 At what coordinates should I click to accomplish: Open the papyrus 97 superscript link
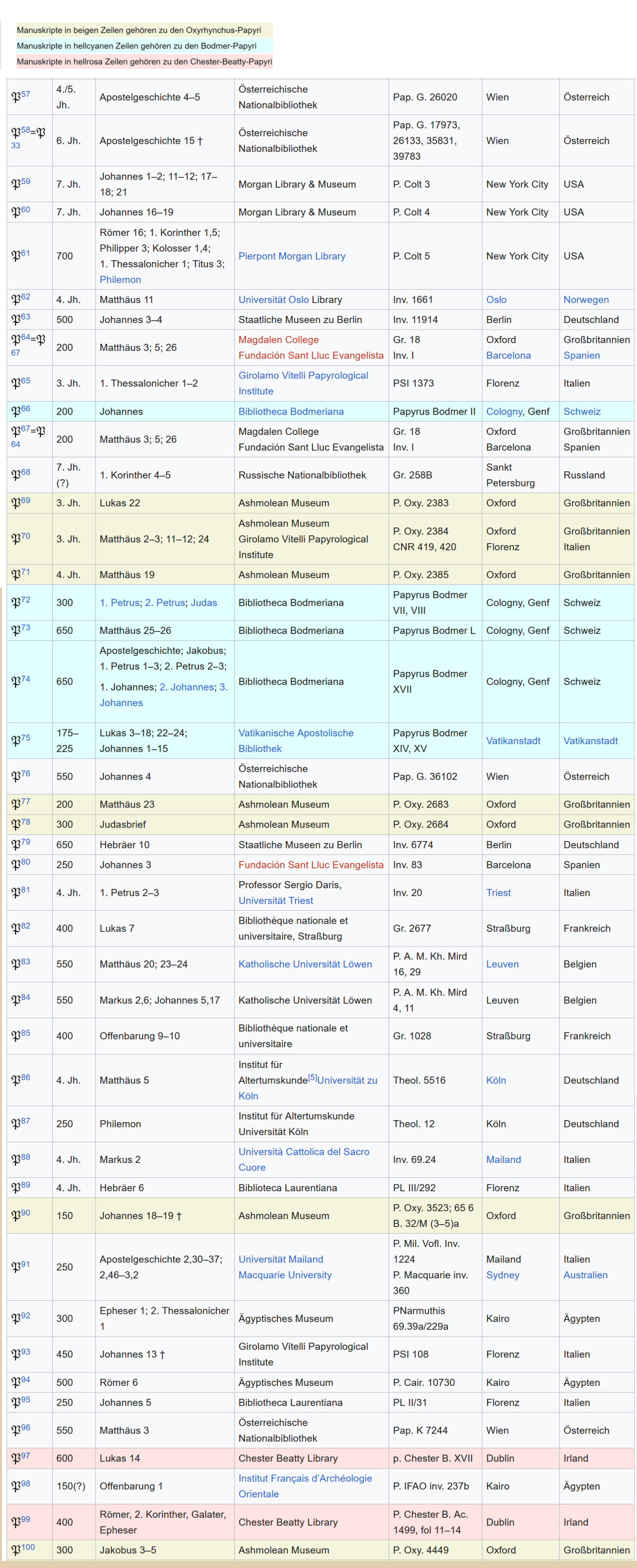pos(25,1456)
